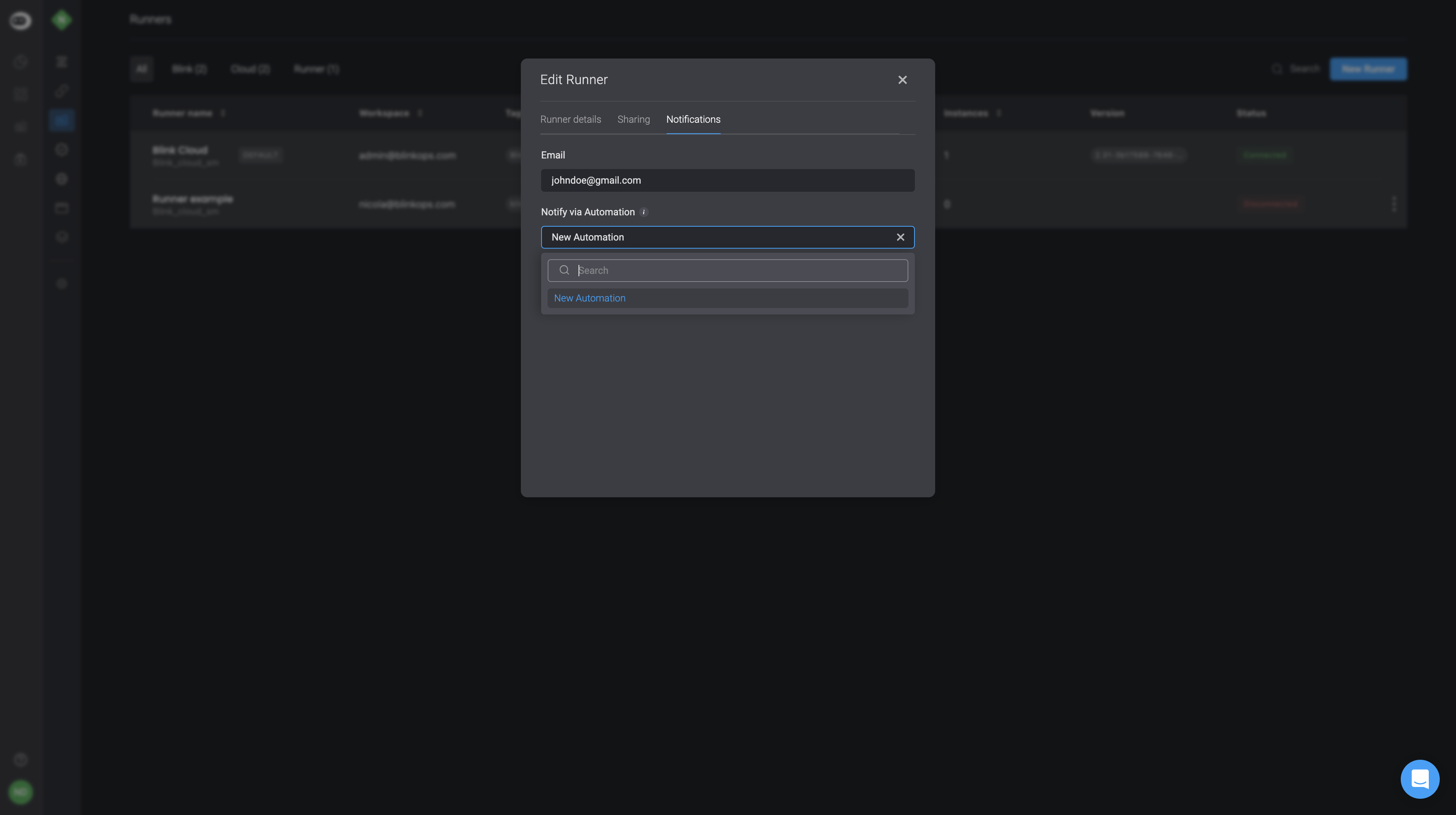The width and height of the screenshot is (1456, 815).
Task: Click the magnifier icon in dropdown search
Action: (x=564, y=270)
